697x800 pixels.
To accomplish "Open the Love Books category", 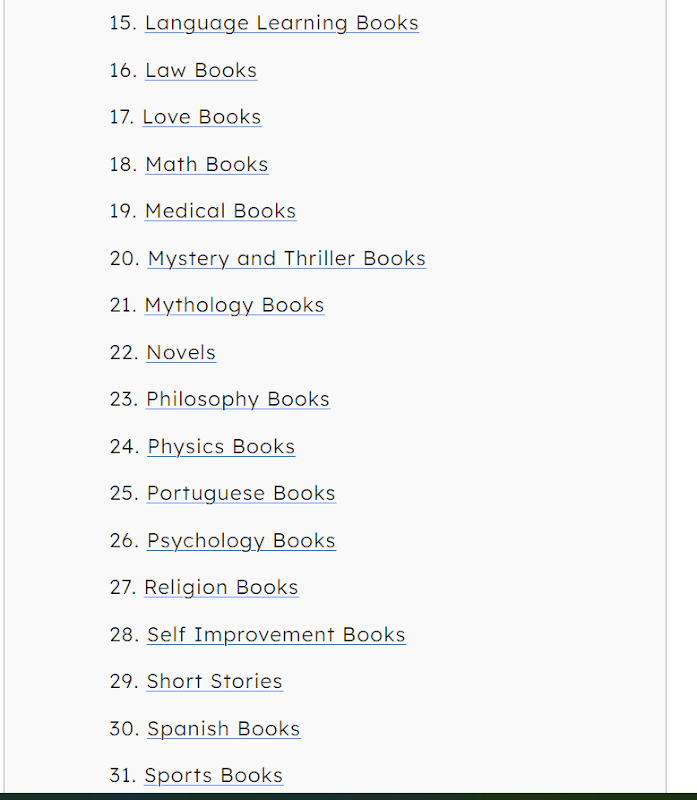I will [x=201, y=117].
